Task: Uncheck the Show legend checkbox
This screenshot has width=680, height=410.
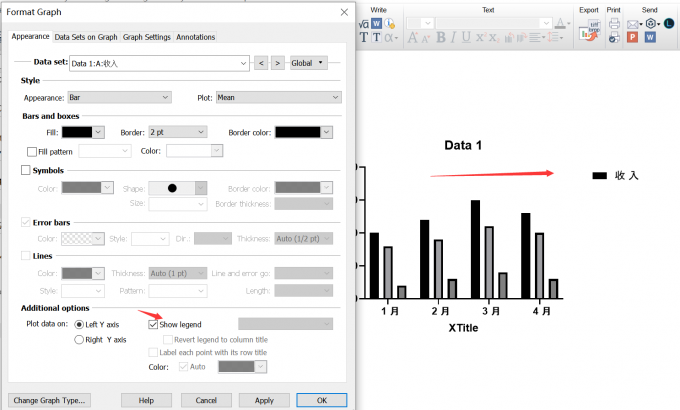Action: pos(153,324)
